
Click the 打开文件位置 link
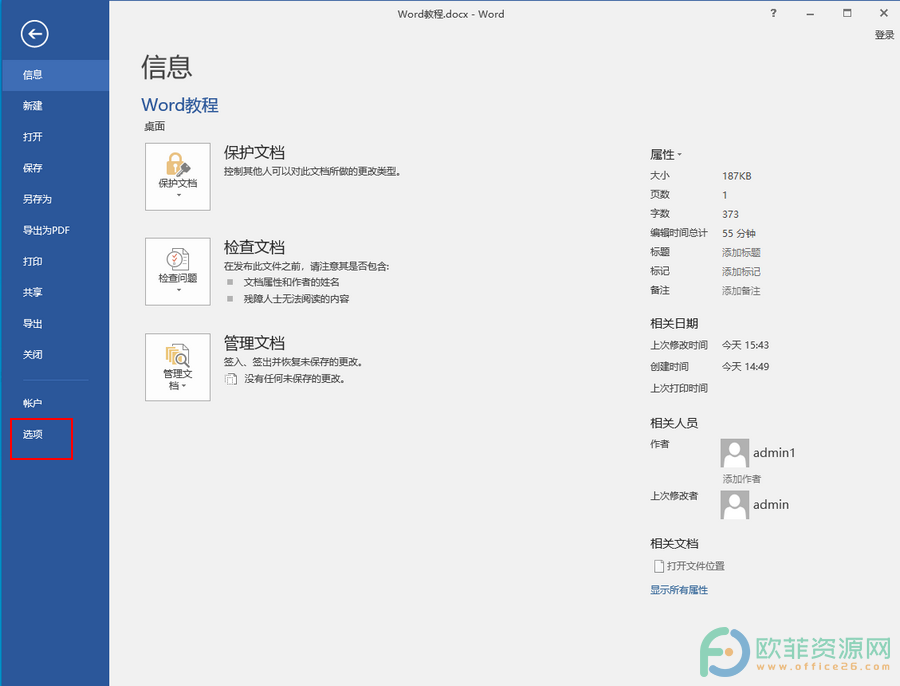(x=696, y=566)
